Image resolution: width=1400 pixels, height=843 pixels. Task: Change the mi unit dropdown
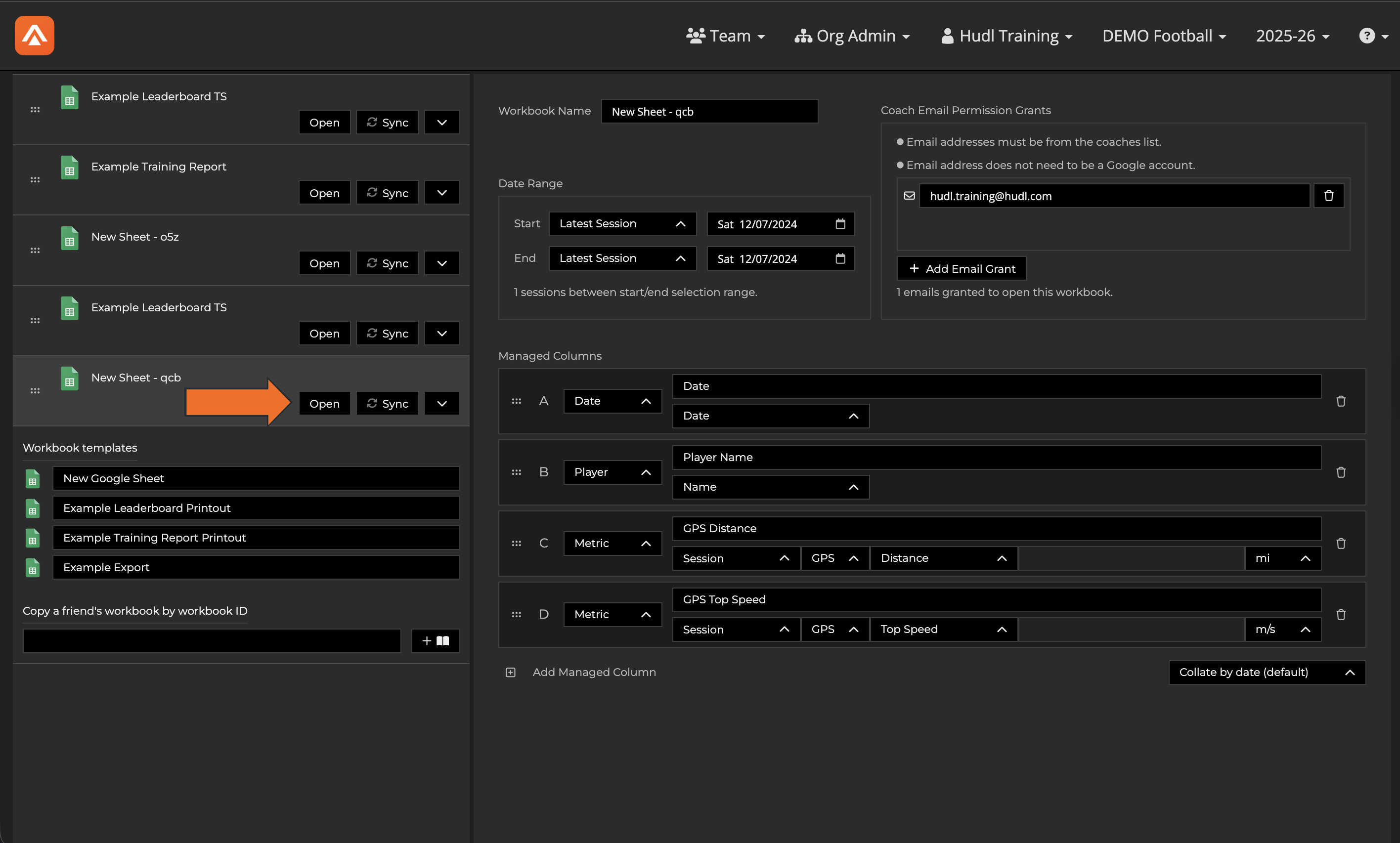1282,558
